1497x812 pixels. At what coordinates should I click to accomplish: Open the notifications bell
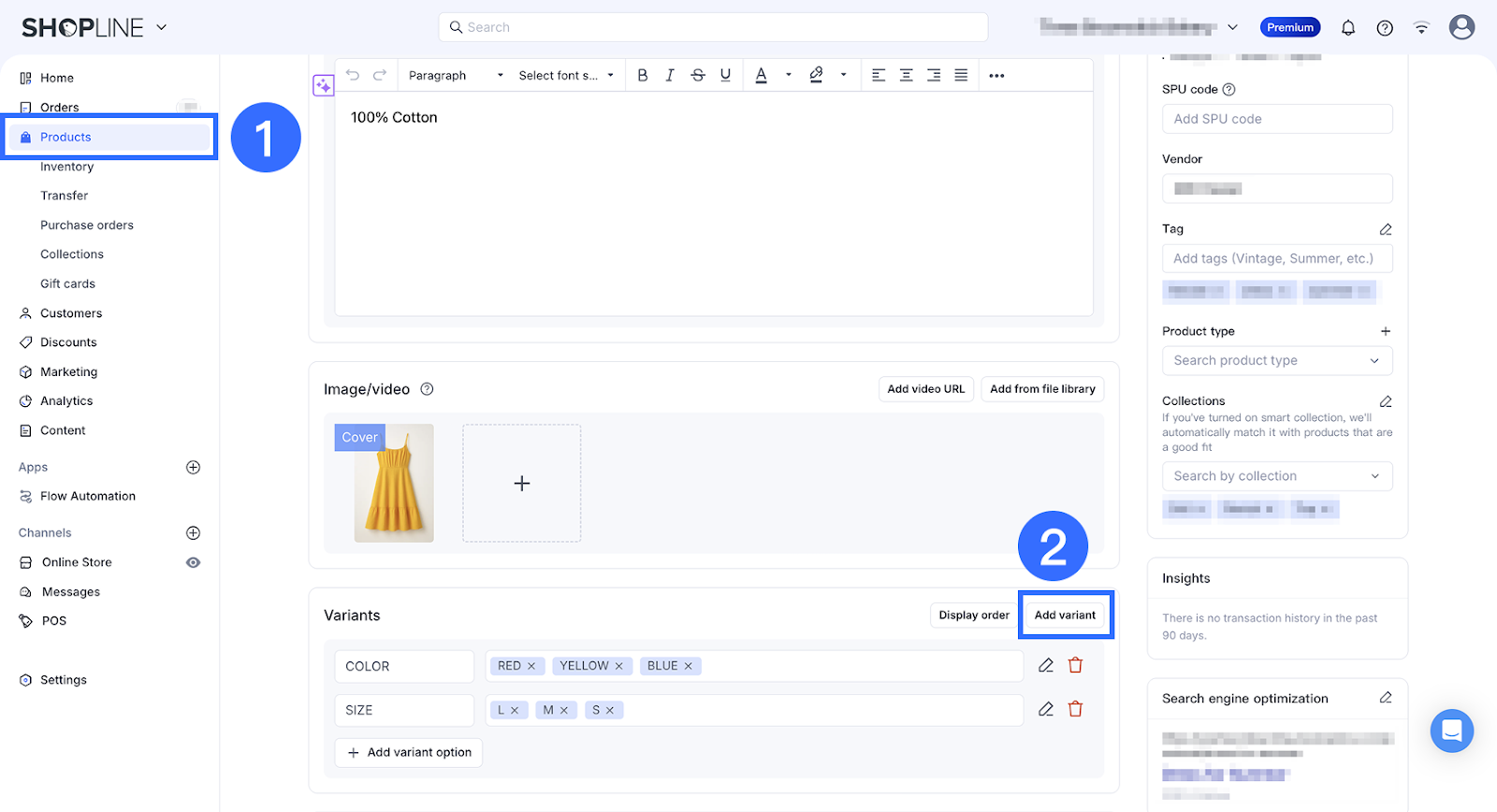point(1347,28)
